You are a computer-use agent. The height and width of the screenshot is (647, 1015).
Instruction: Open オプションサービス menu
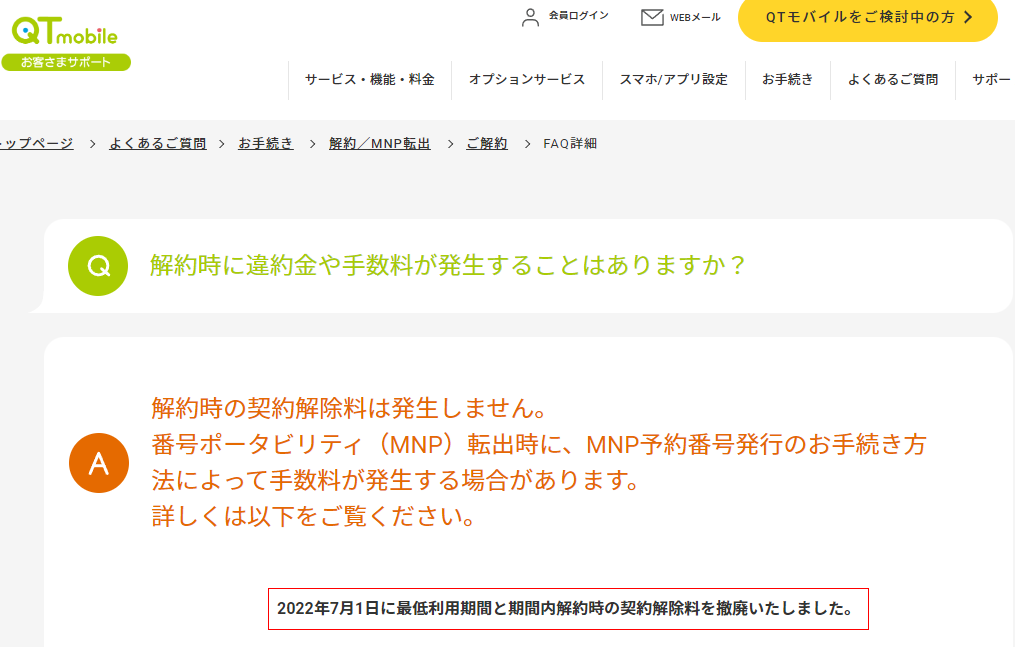click(527, 80)
